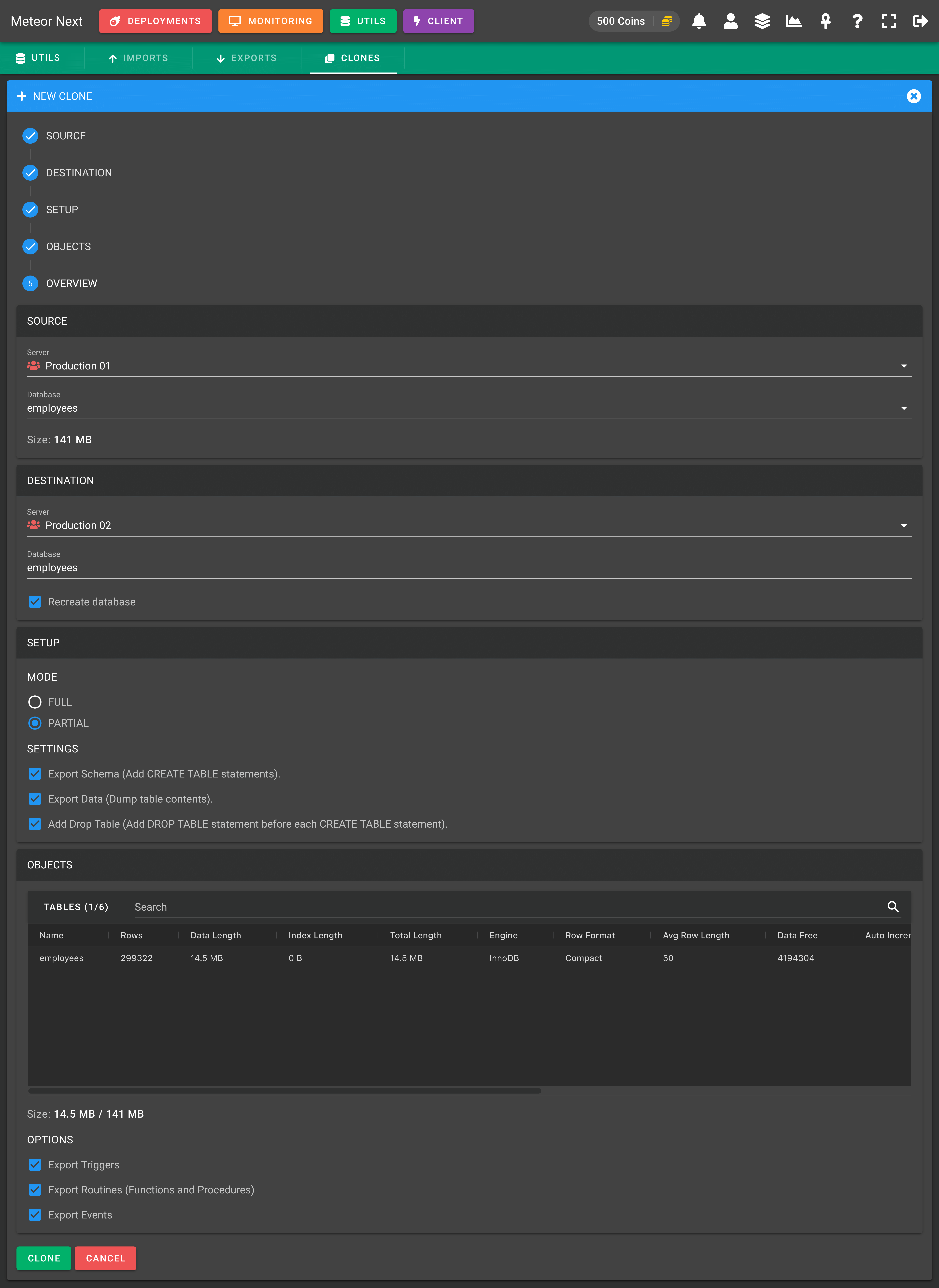Click the 299322 rows cell

(x=136, y=958)
